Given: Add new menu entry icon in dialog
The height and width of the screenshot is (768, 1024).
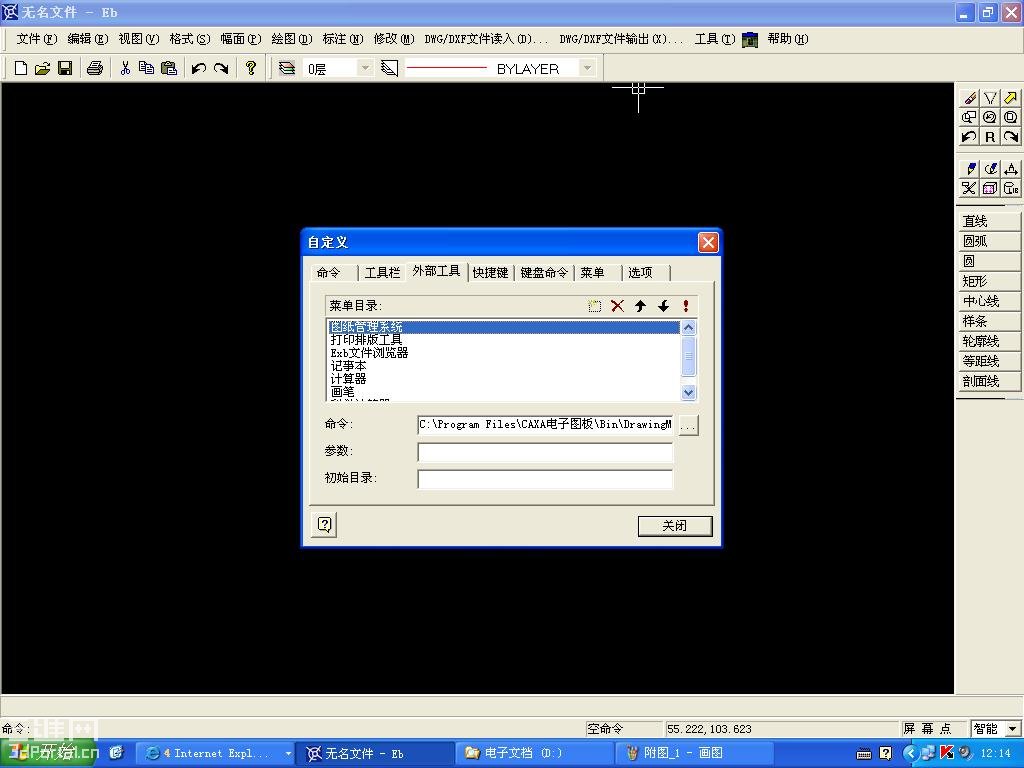Looking at the screenshot, I should click(x=594, y=306).
